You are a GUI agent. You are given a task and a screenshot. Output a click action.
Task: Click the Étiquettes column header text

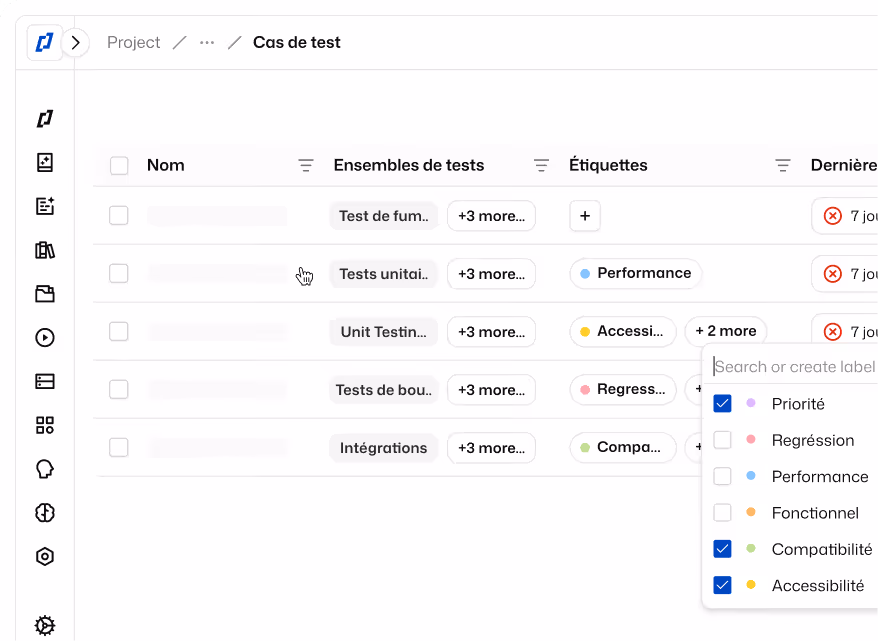tap(608, 165)
